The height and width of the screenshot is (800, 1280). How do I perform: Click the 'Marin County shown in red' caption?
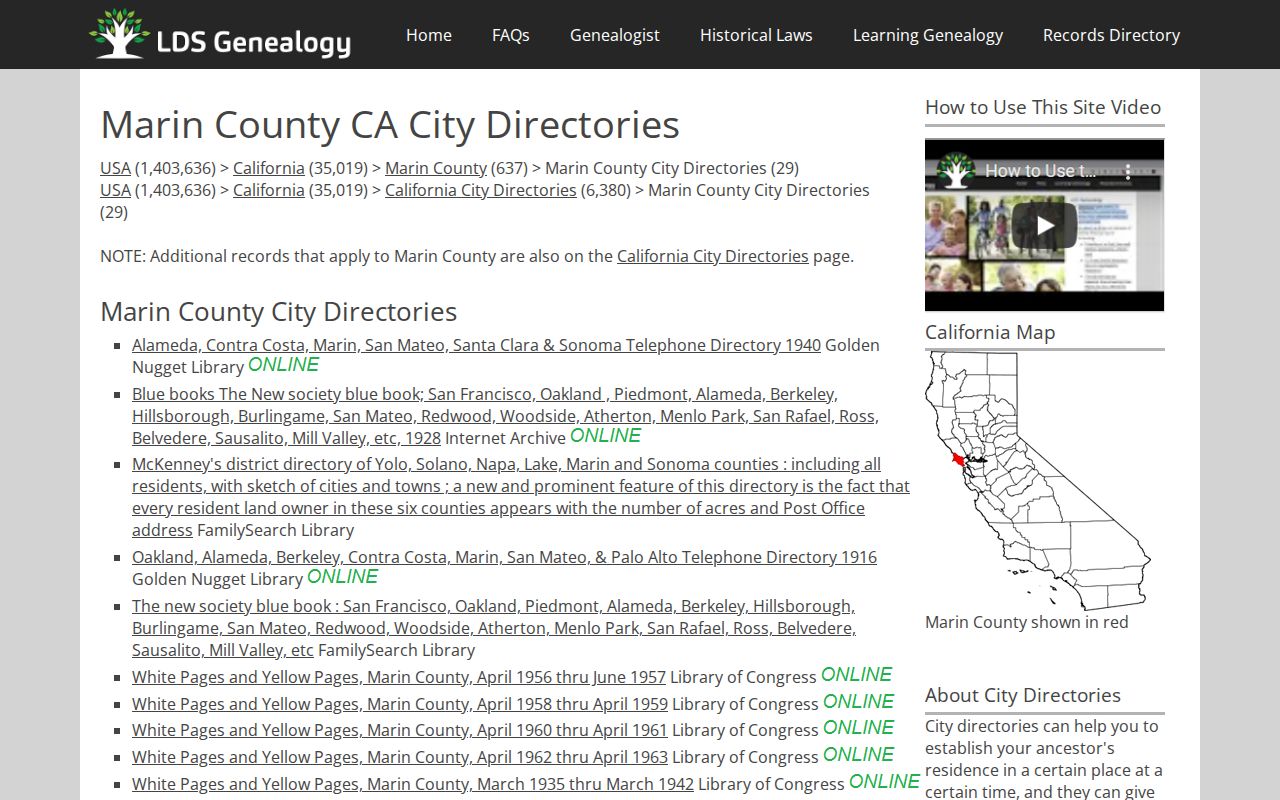click(x=1026, y=622)
